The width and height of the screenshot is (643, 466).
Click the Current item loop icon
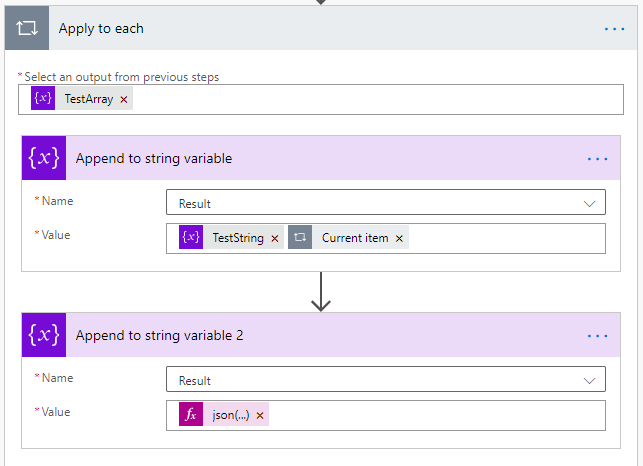tap(300, 237)
